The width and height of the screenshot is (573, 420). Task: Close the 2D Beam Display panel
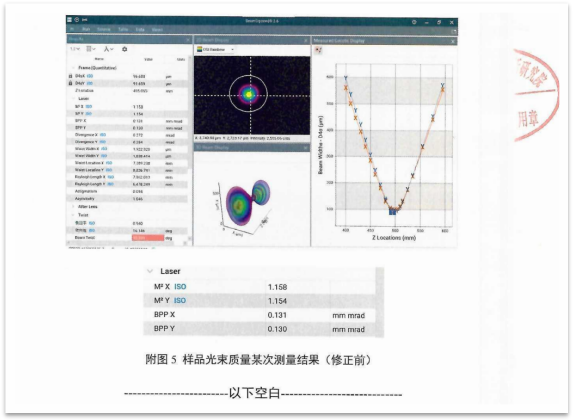tap(306, 40)
